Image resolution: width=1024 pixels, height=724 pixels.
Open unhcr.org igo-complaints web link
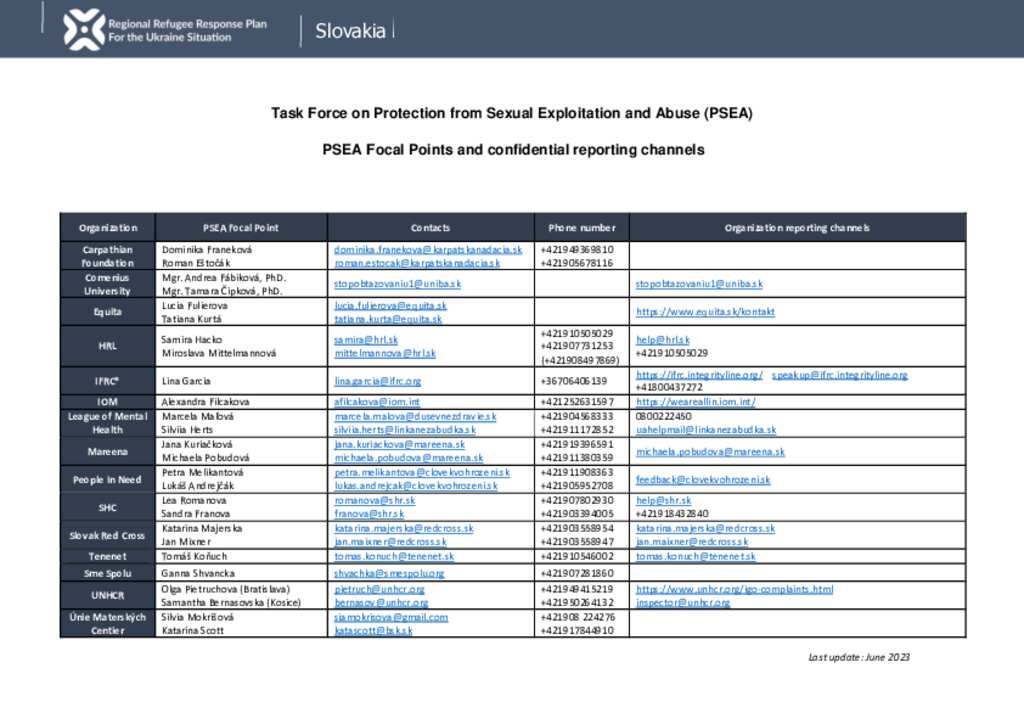coord(735,590)
